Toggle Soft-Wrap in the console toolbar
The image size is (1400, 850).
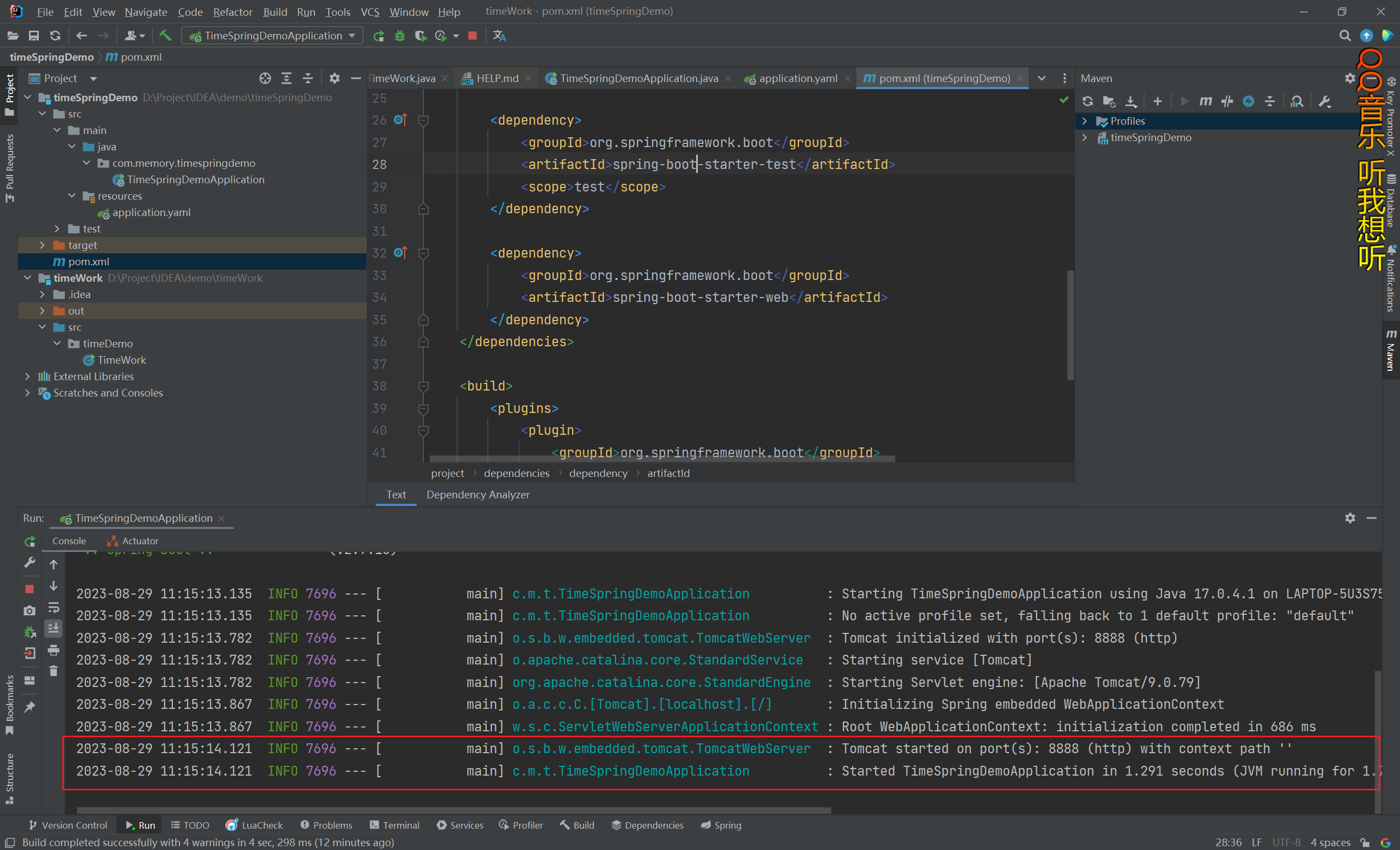point(54,607)
